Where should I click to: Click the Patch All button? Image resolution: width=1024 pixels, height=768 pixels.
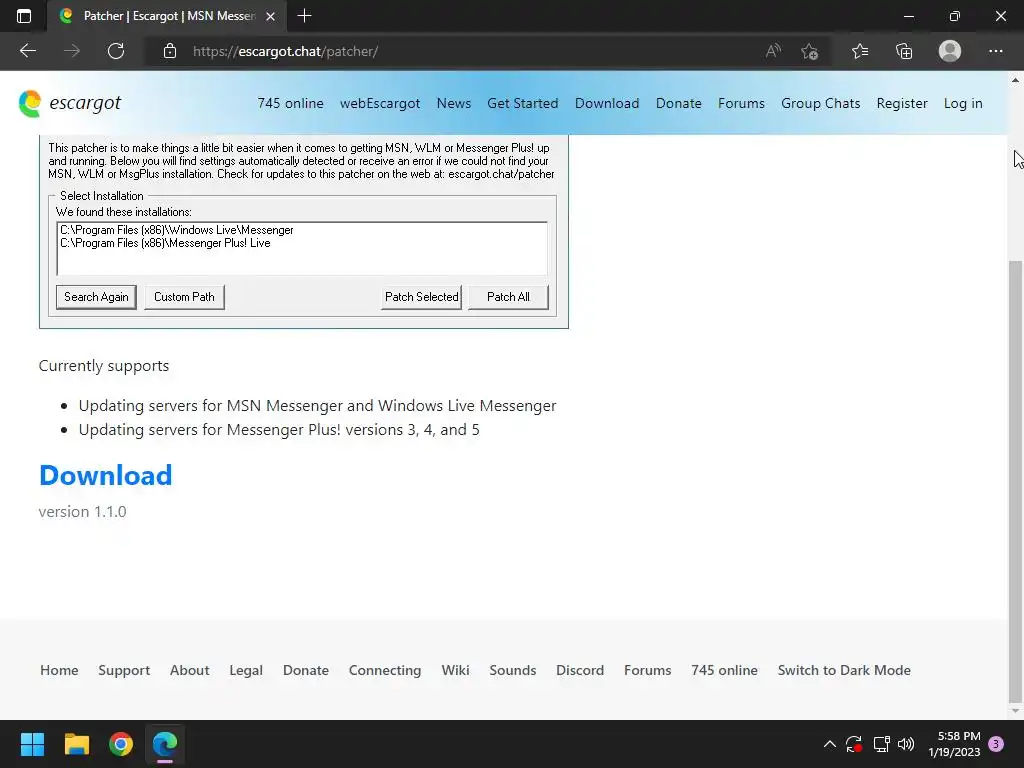(x=508, y=296)
